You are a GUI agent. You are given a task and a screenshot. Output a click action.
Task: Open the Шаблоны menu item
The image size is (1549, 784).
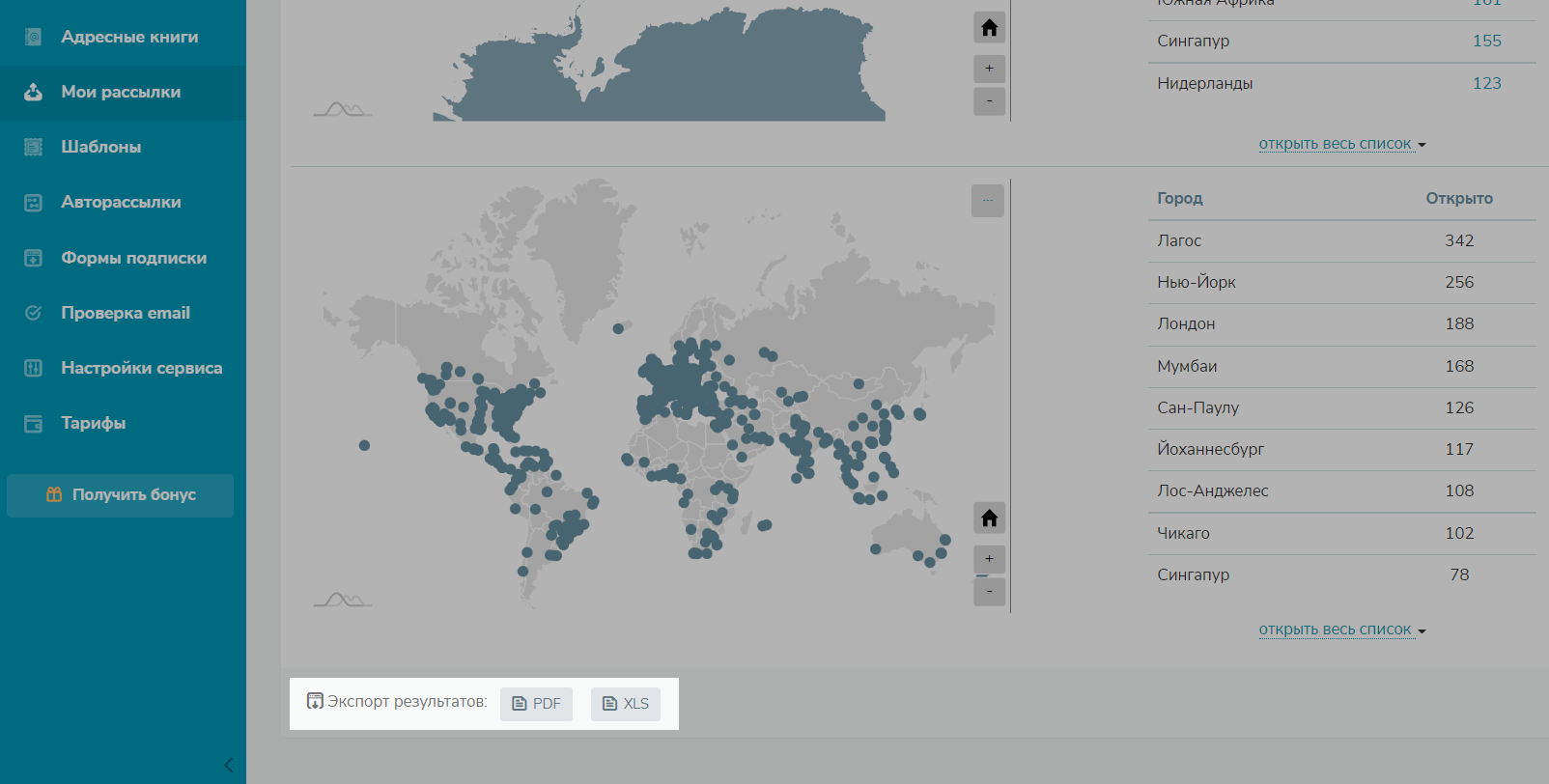[100, 147]
